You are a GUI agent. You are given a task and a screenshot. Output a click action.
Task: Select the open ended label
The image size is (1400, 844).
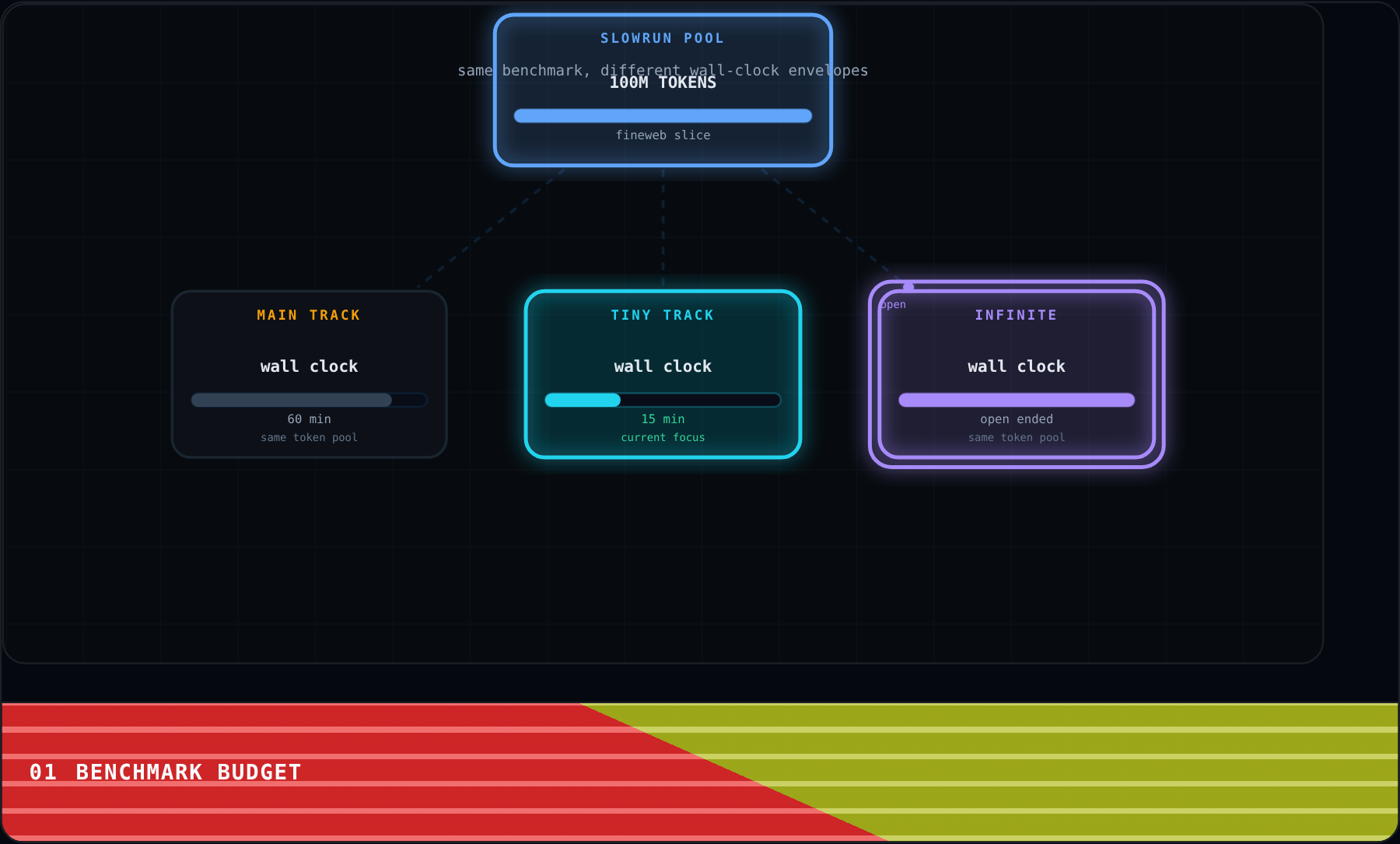click(1017, 419)
